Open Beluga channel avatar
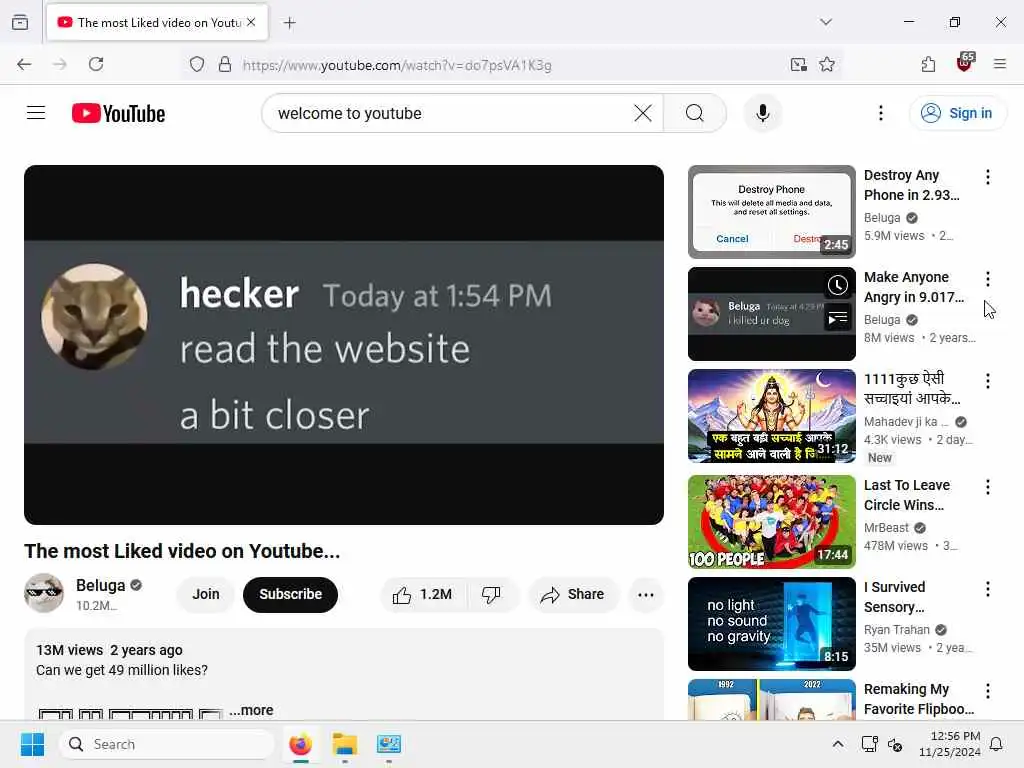Screen dimensions: 1024x768 (44, 593)
